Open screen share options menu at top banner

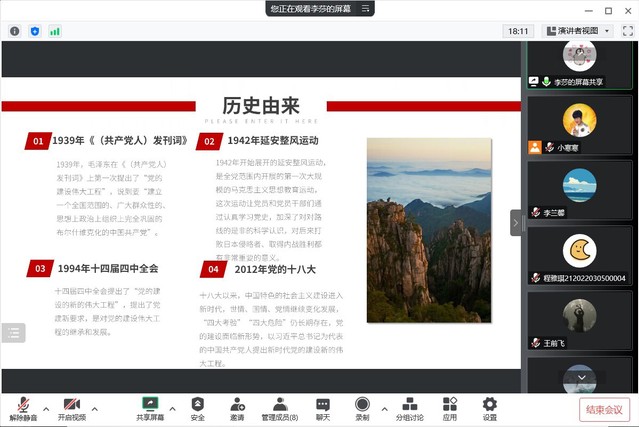click(x=366, y=8)
